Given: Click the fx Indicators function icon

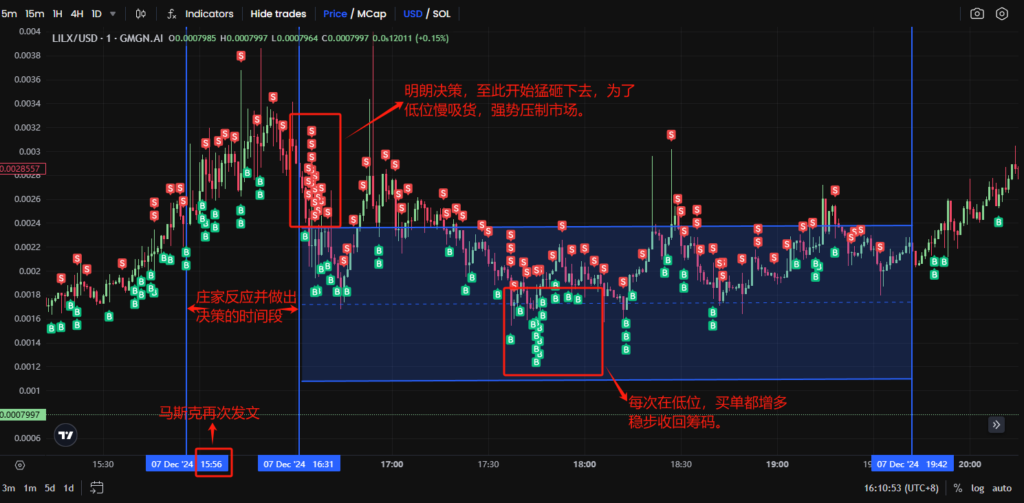Looking at the screenshot, I should pyautogui.click(x=173, y=14).
